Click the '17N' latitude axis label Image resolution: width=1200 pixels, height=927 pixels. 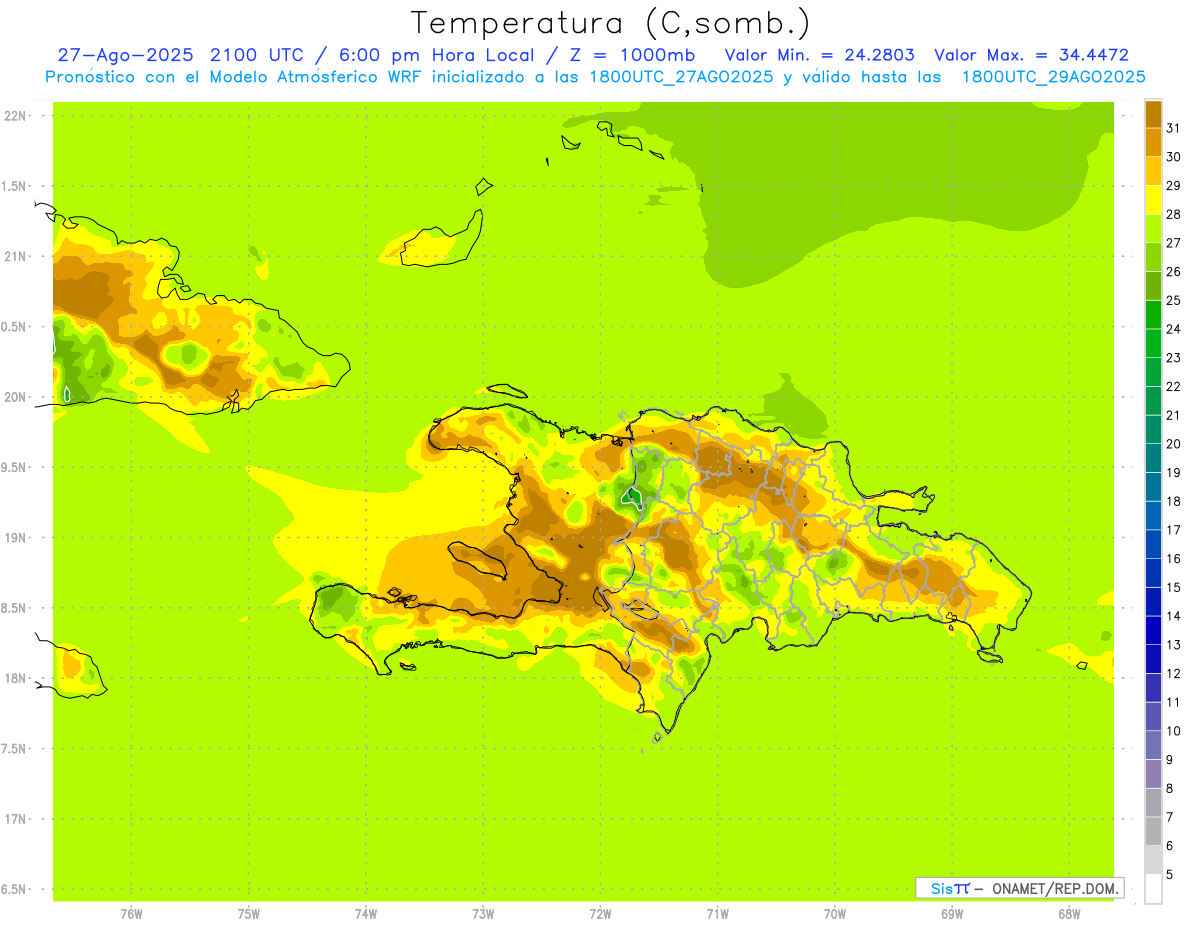[x=16, y=819]
